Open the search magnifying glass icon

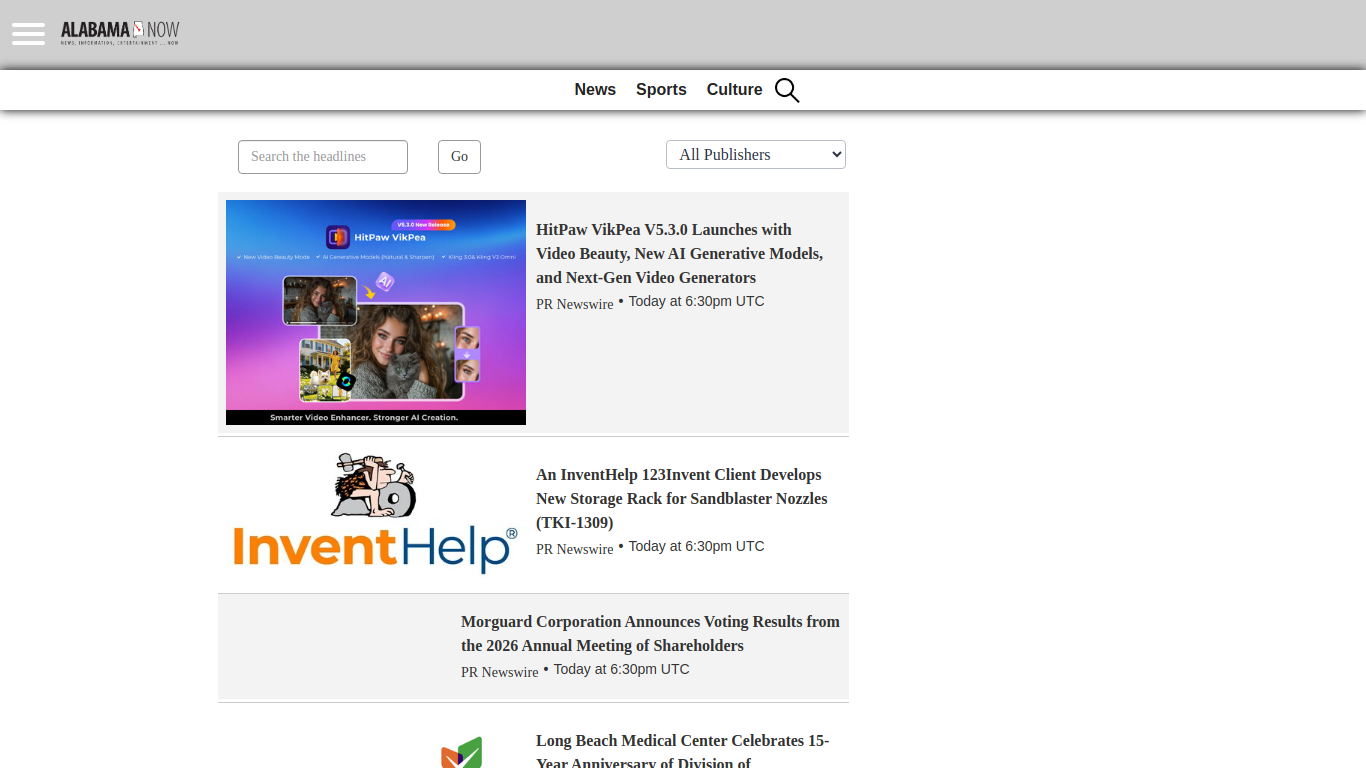(787, 90)
